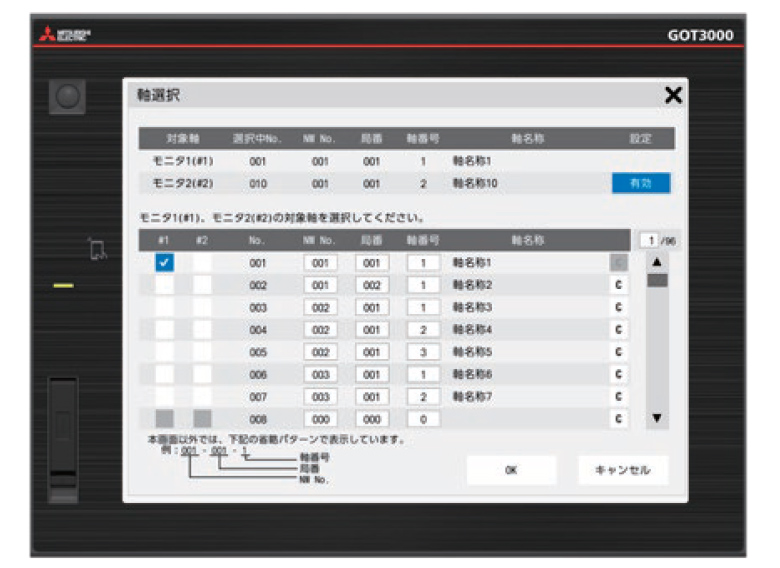Screen dimensions: 780x568
Task: Edit the NW No. field for row 003
Action: [x=320, y=307]
